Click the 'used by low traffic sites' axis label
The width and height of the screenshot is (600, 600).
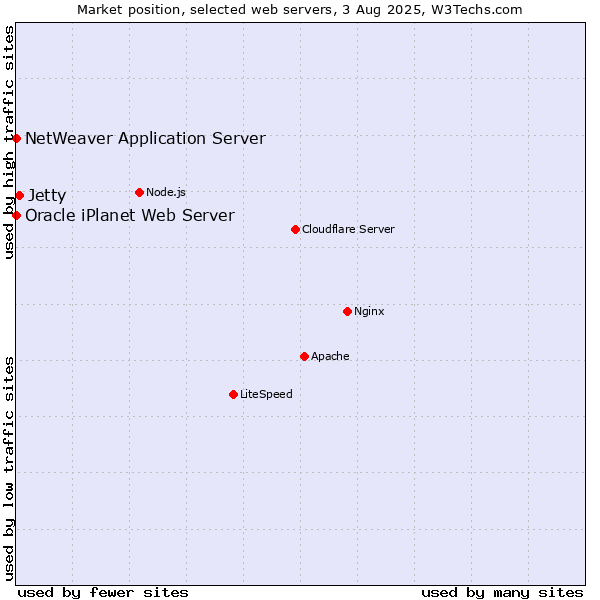click(x=9, y=469)
